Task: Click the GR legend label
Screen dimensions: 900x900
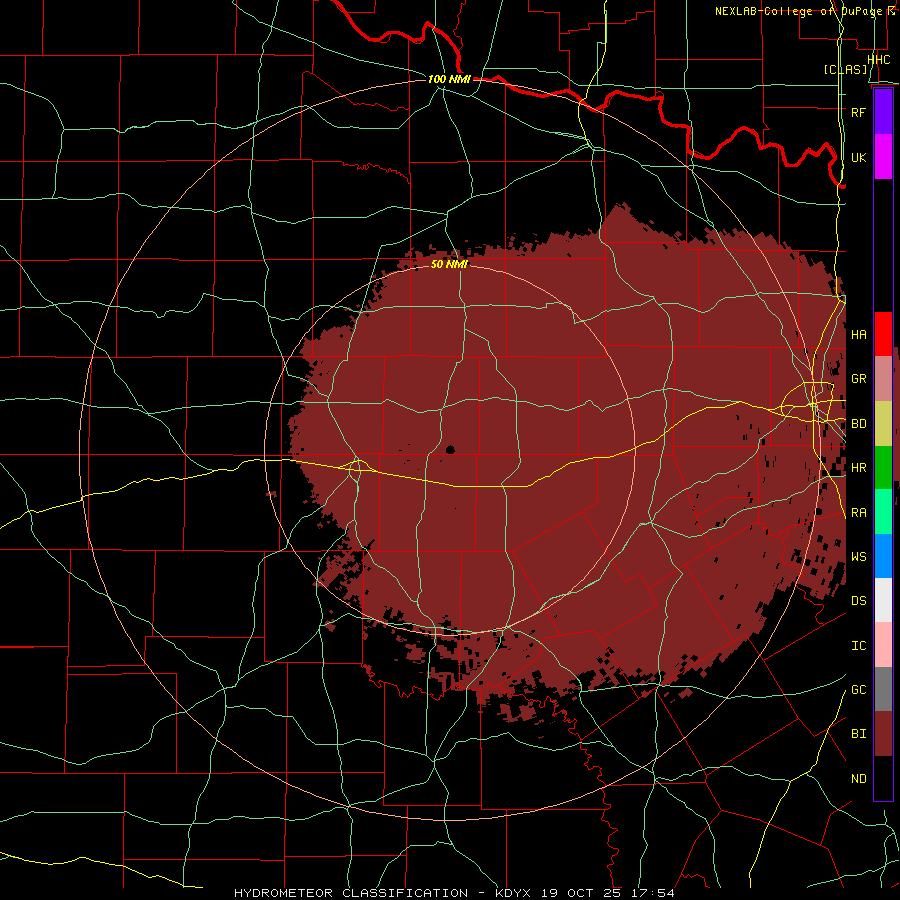Action: pyautogui.click(x=858, y=379)
